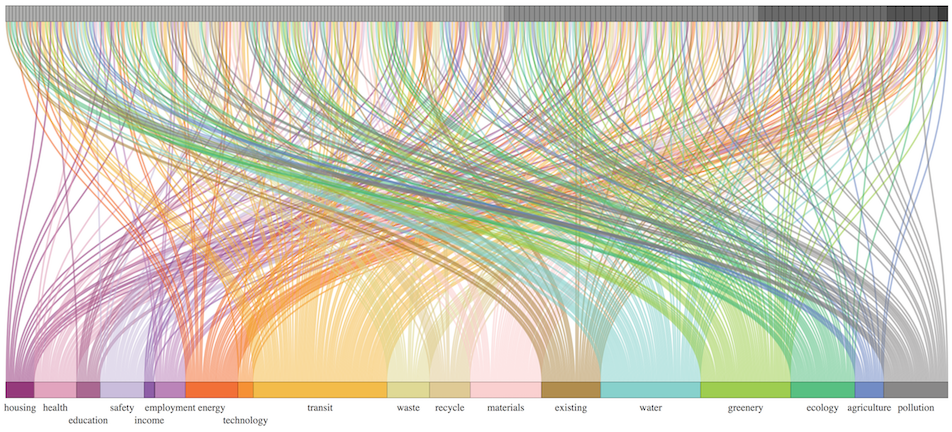Click the "income" text label
The width and height of the screenshot is (952, 432).
149,421
